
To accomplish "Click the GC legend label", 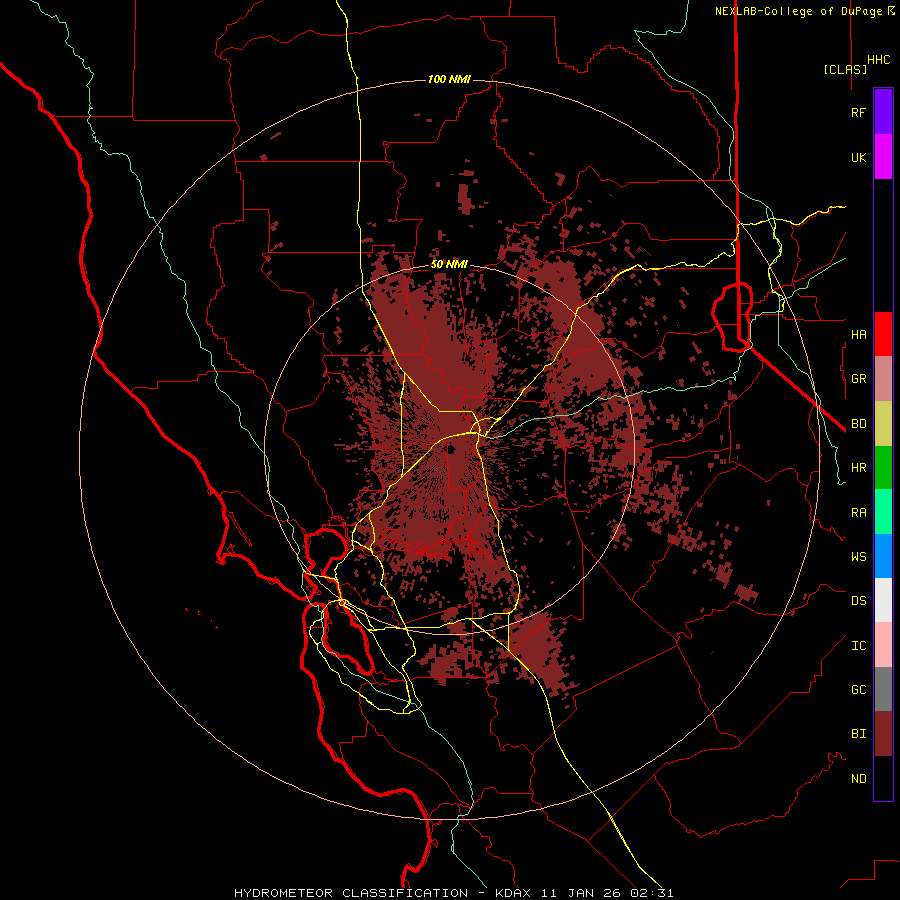I will click(x=859, y=689).
